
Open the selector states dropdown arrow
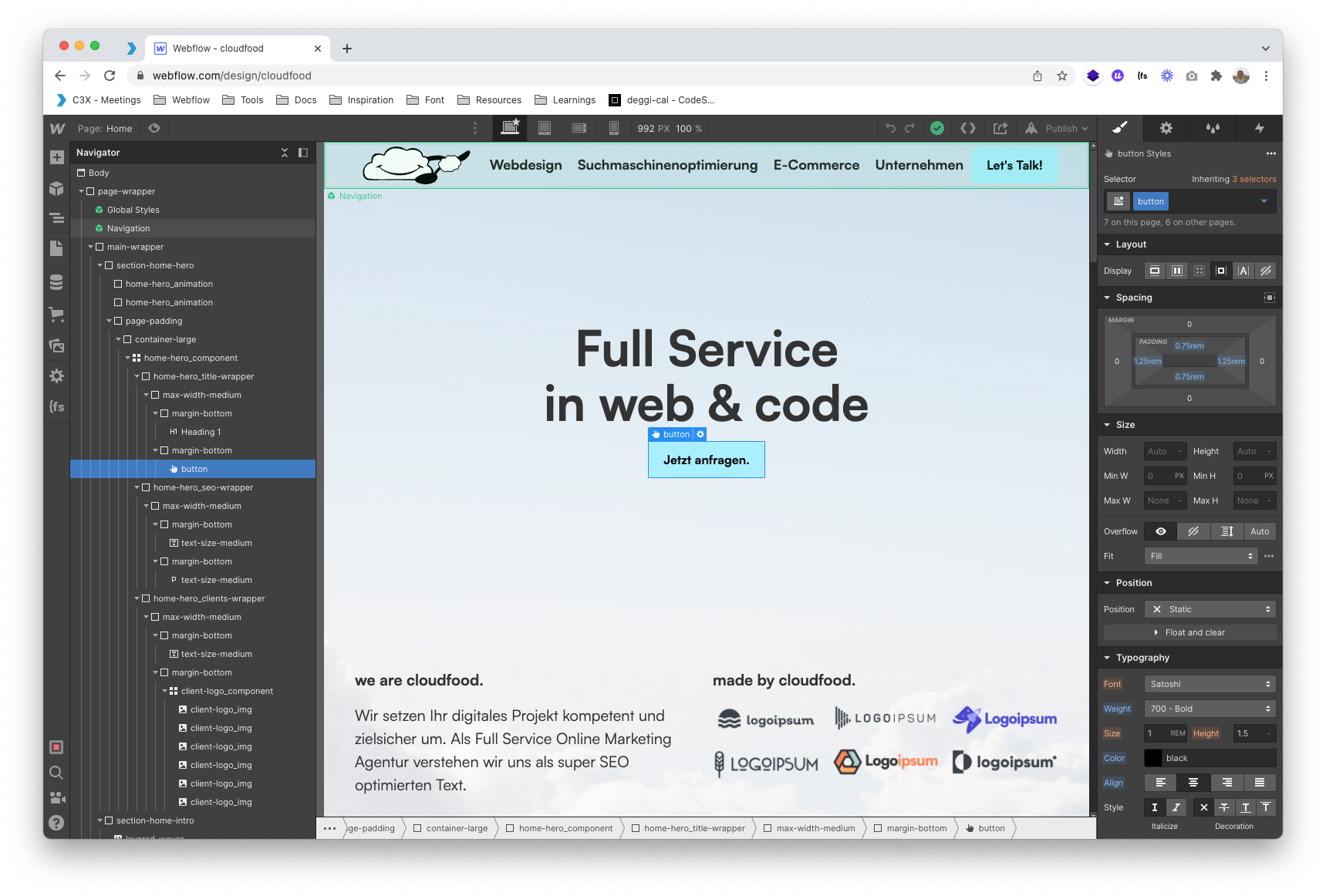coord(1264,201)
